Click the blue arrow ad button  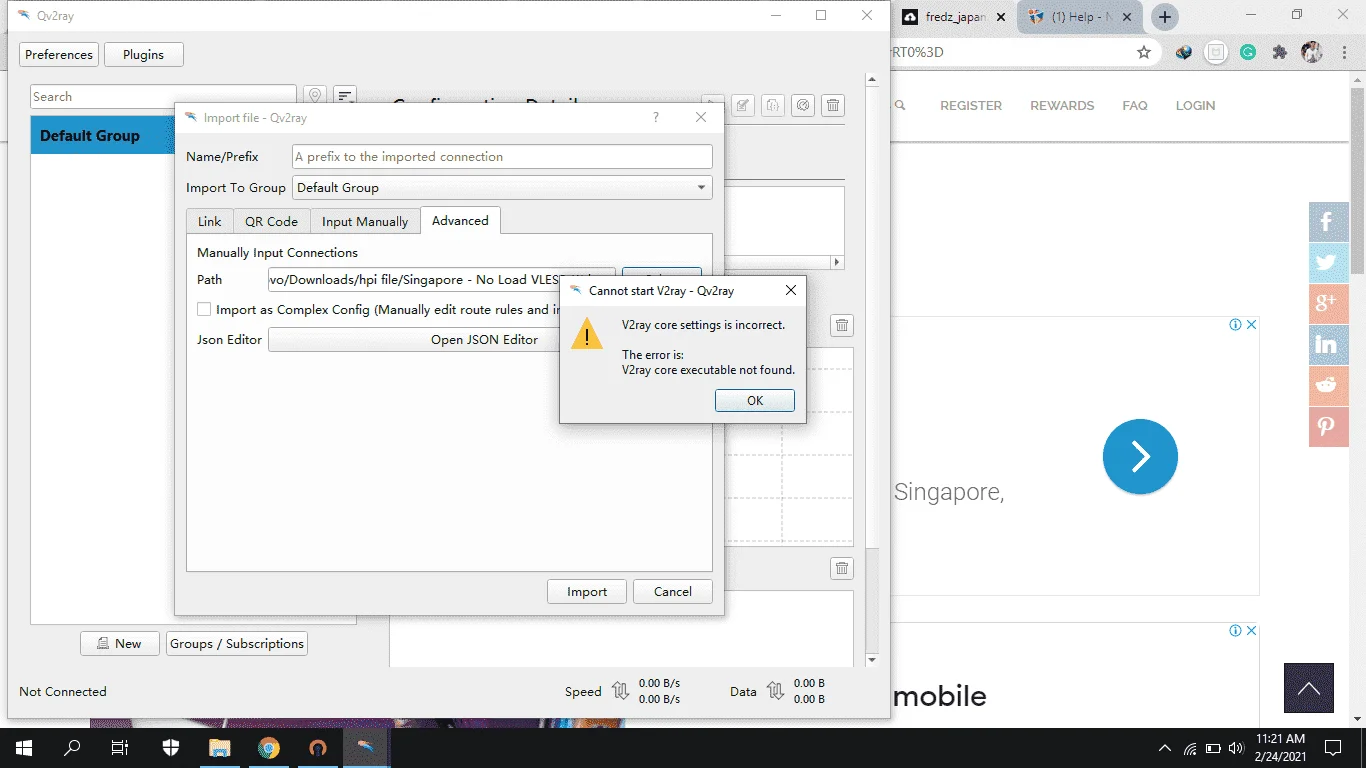(x=1140, y=456)
